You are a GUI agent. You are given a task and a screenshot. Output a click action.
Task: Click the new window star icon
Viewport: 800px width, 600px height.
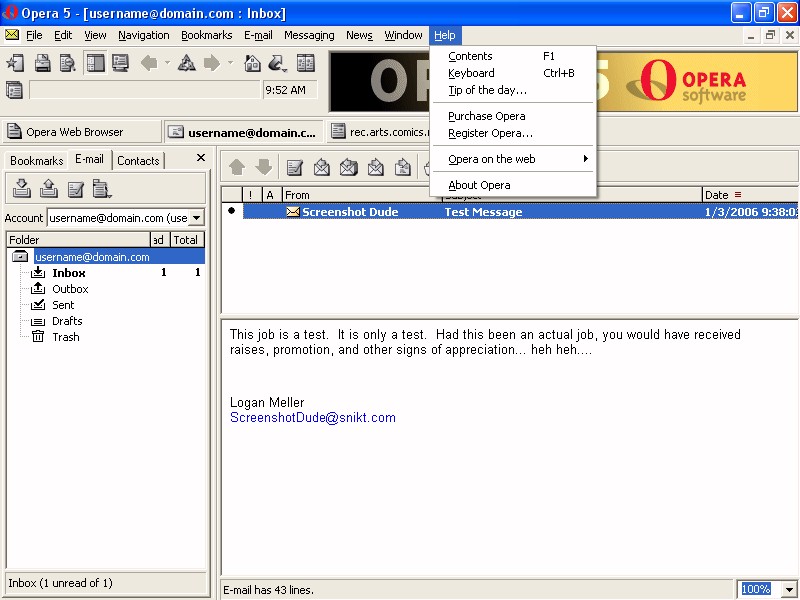(15, 64)
